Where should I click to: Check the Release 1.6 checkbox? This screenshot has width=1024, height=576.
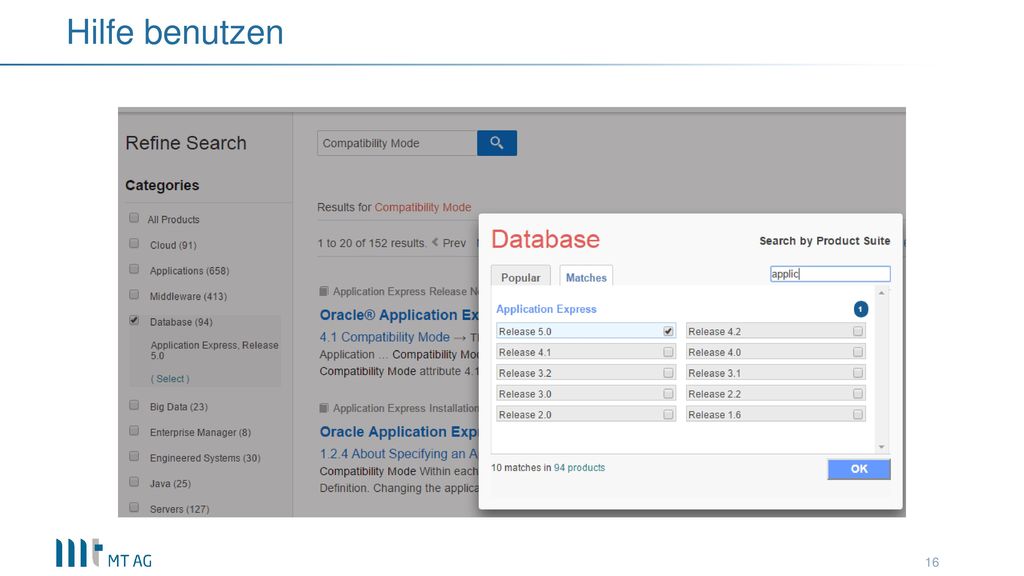[x=857, y=415]
